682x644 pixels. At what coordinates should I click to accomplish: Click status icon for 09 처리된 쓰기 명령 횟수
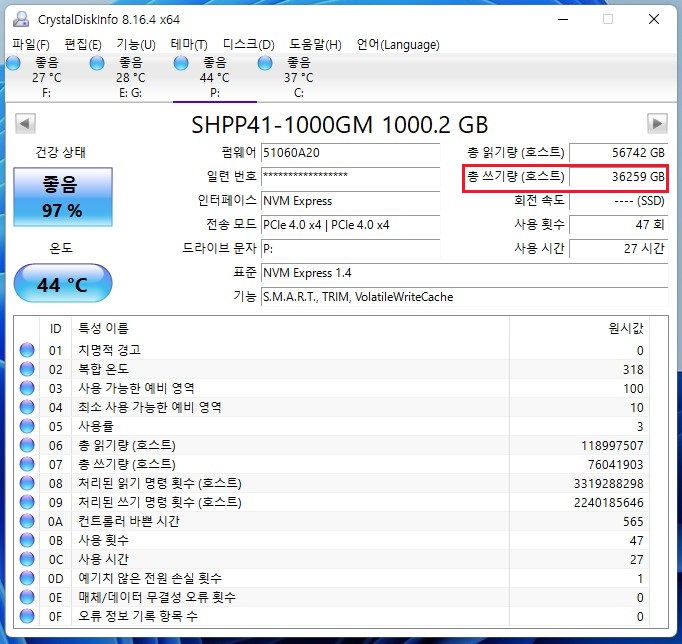pos(27,502)
